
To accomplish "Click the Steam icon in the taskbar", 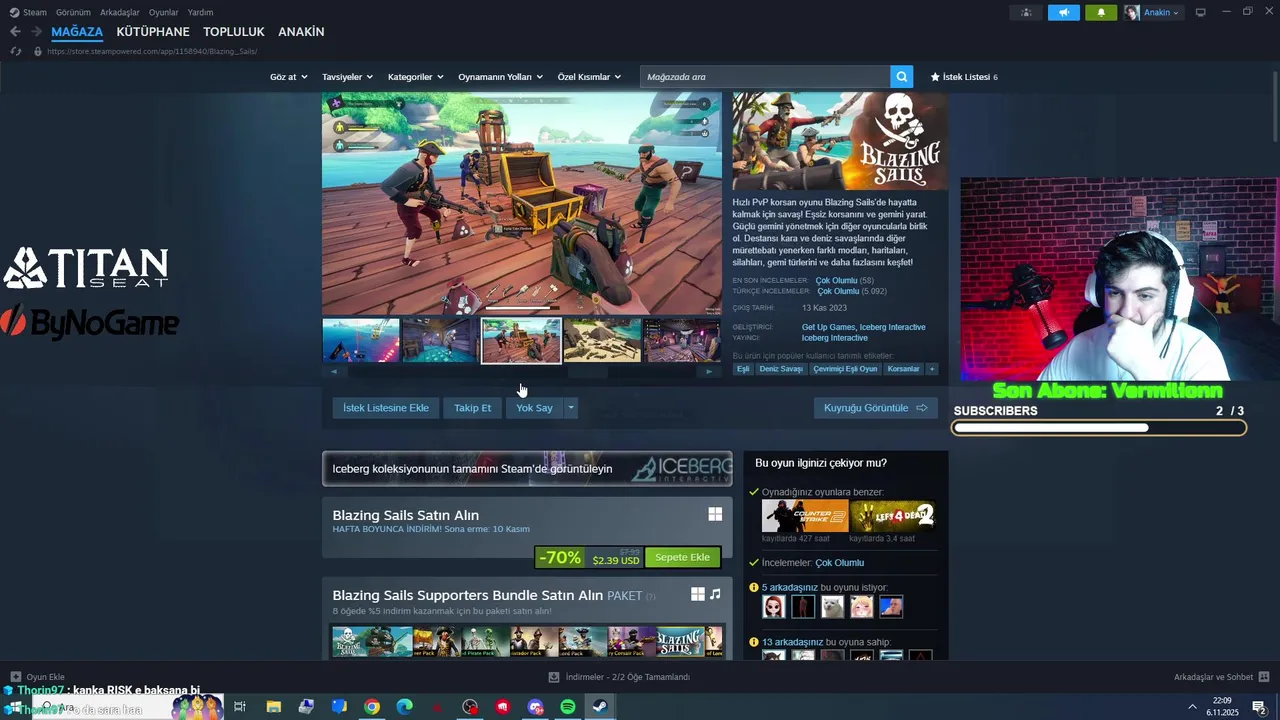I will click(599, 707).
